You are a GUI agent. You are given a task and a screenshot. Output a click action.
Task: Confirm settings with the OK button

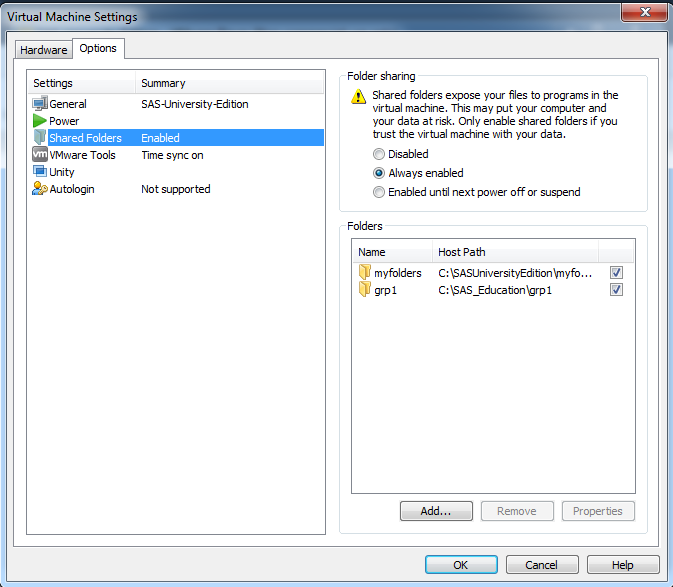click(461, 565)
